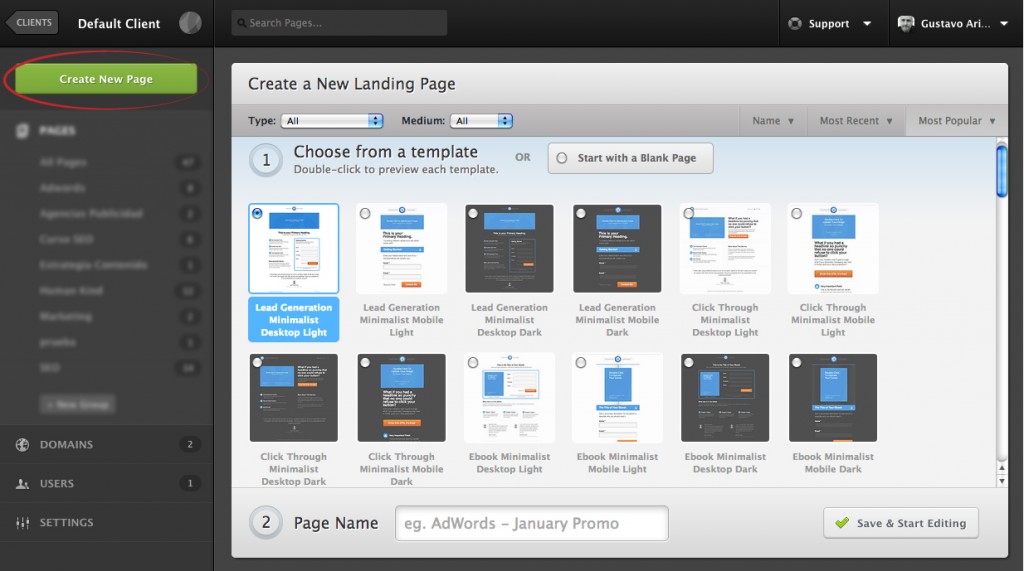Click the user avatar photo in header

point(906,24)
